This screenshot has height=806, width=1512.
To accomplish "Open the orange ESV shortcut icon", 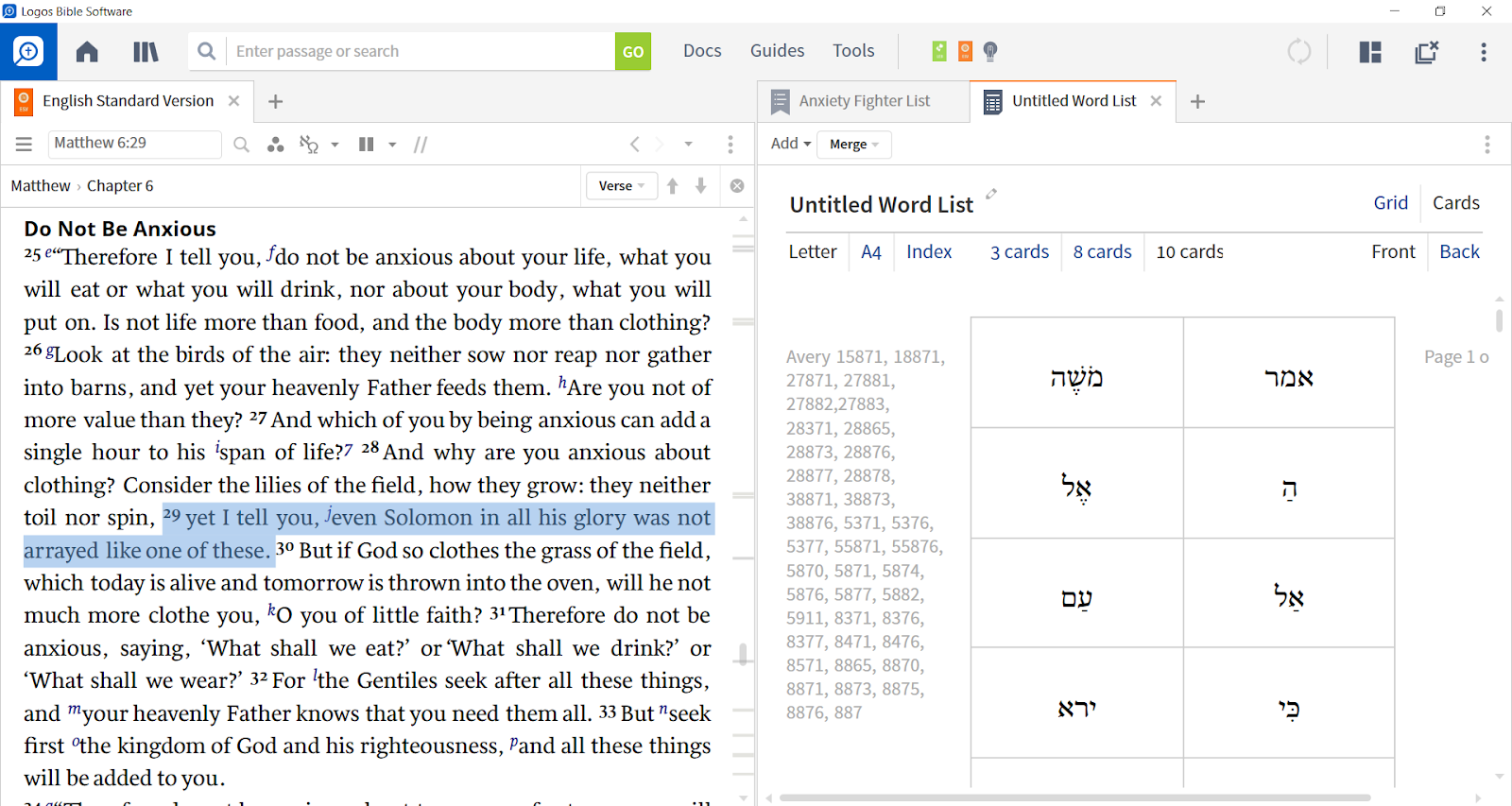I will (965, 51).
